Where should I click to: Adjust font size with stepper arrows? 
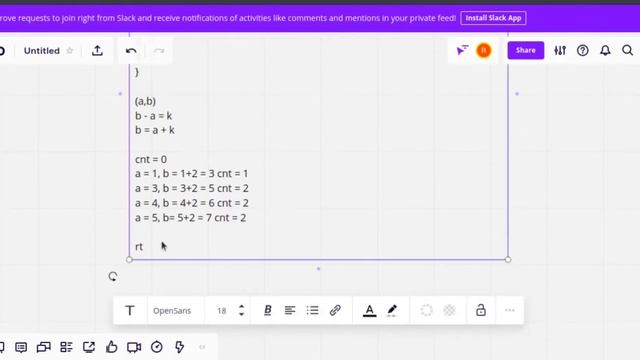pos(241,311)
